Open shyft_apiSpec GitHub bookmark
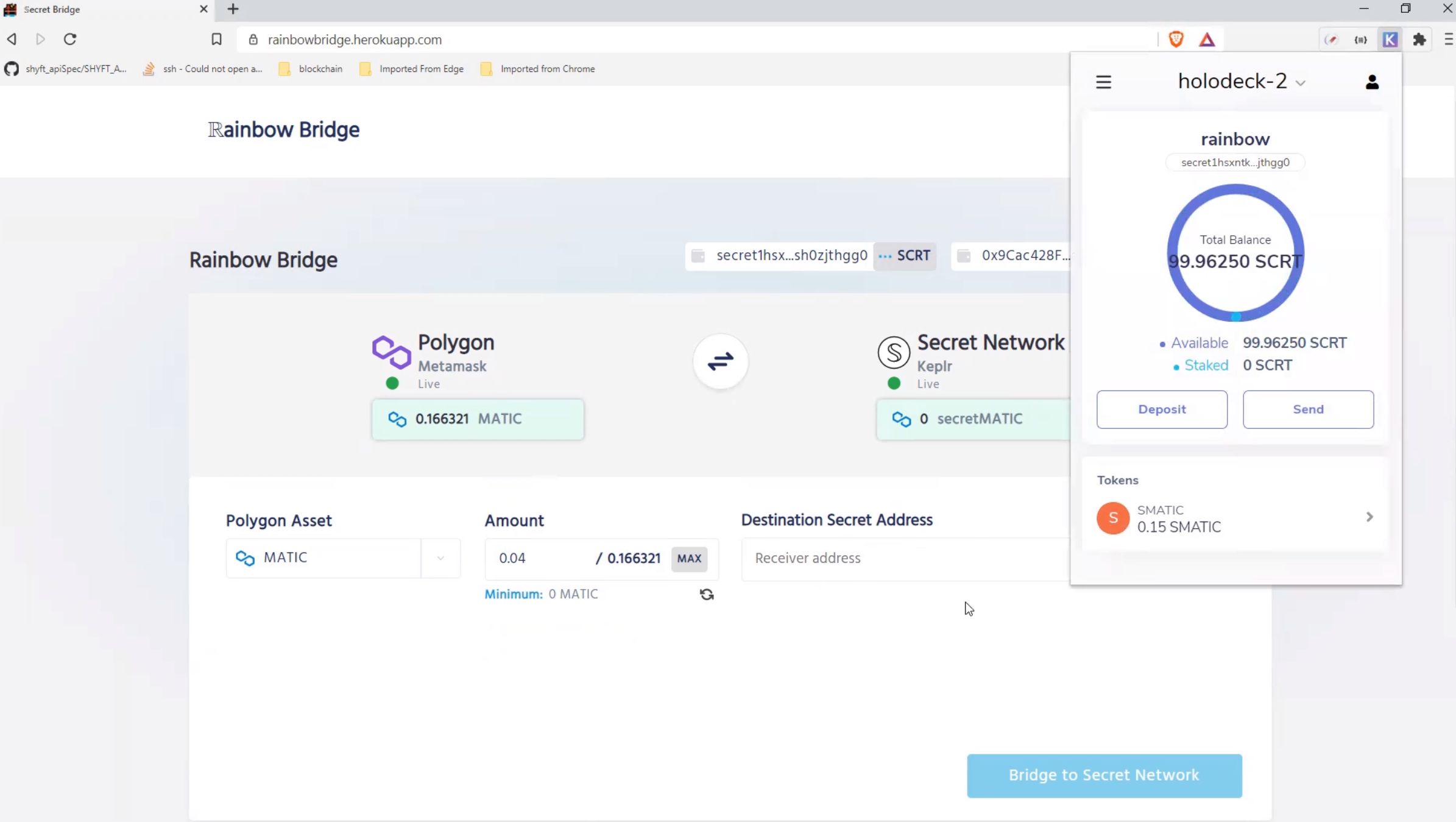This screenshot has width=1456, height=822. (x=66, y=69)
